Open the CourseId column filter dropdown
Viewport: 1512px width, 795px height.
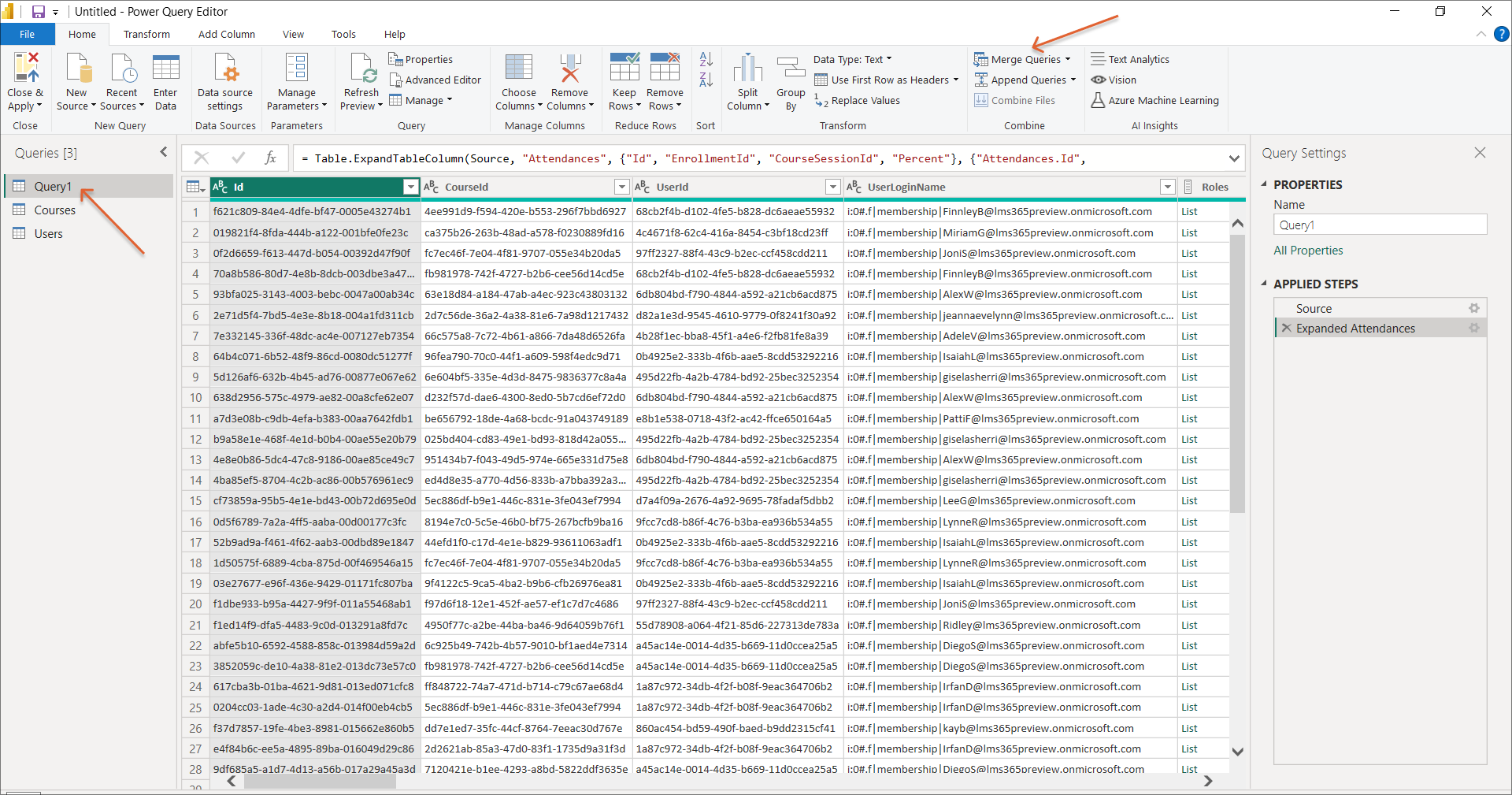click(x=621, y=187)
